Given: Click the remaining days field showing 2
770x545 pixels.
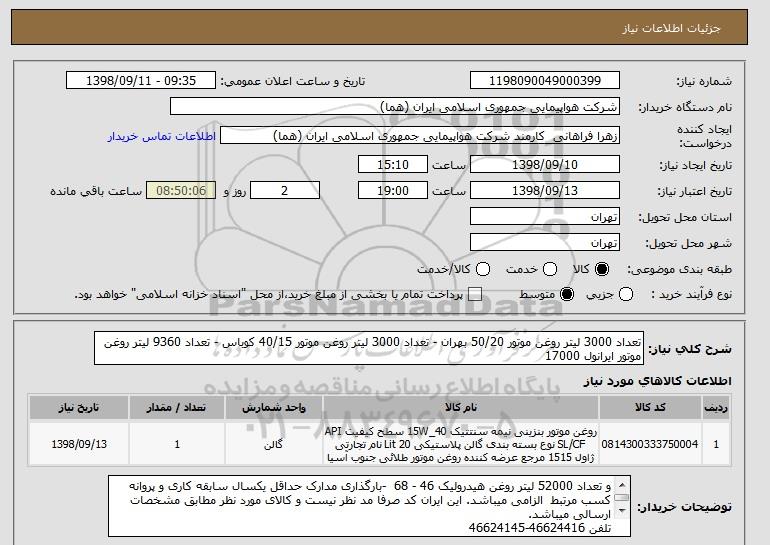Looking at the screenshot, I should tap(285, 191).
